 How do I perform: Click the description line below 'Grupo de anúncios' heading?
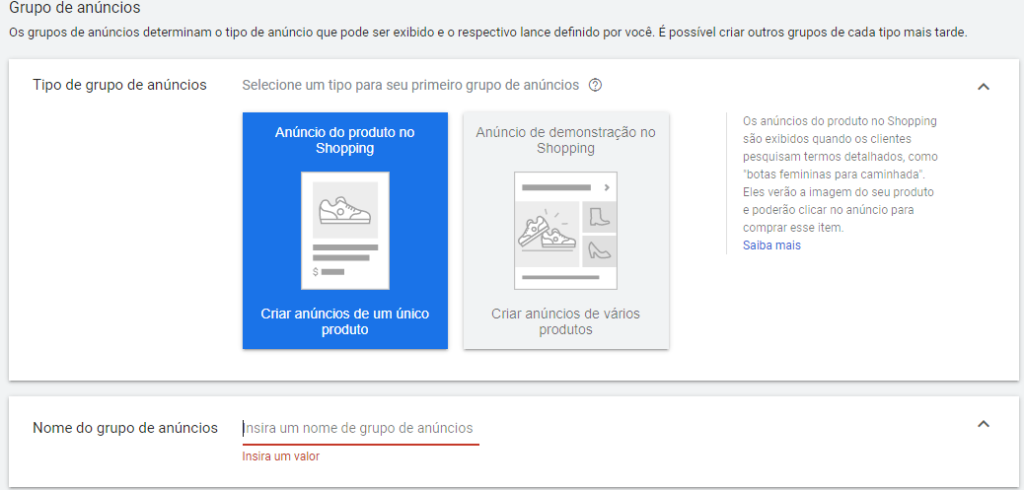pos(488,32)
